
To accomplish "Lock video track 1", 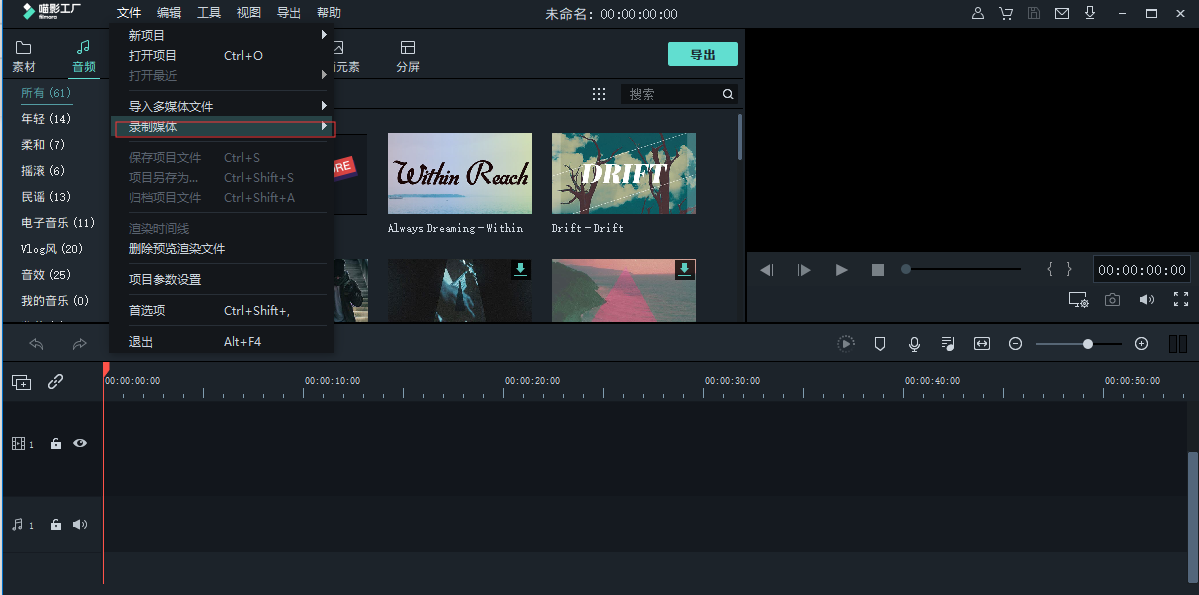I will (x=56, y=444).
